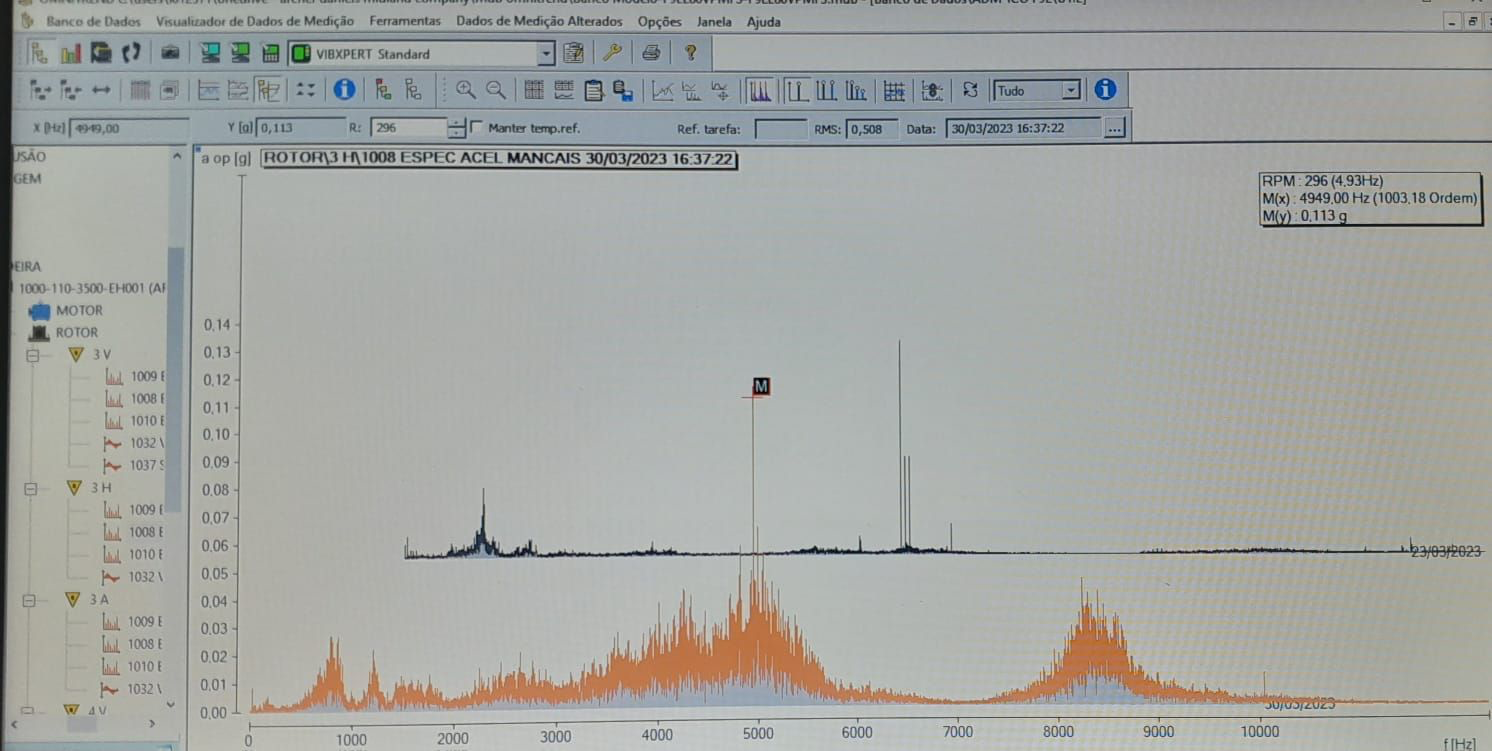The width and height of the screenshot is (1492, 751).
Task: Click the grid overlay icon
Action: point(895,90)
